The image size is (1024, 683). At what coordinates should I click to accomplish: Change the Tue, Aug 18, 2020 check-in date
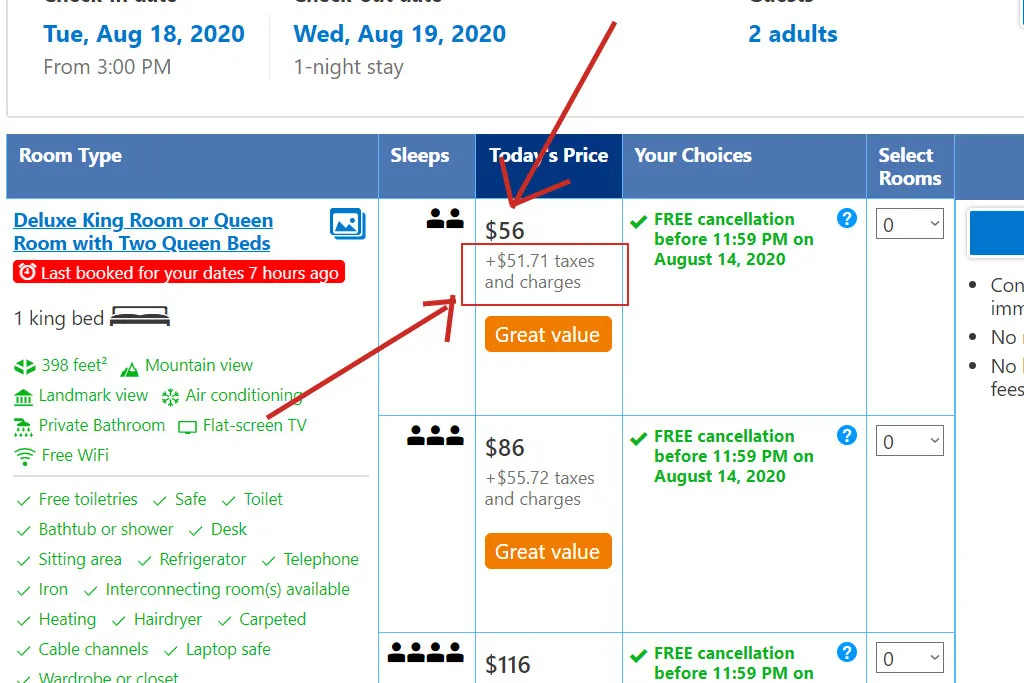pos(144,34)
